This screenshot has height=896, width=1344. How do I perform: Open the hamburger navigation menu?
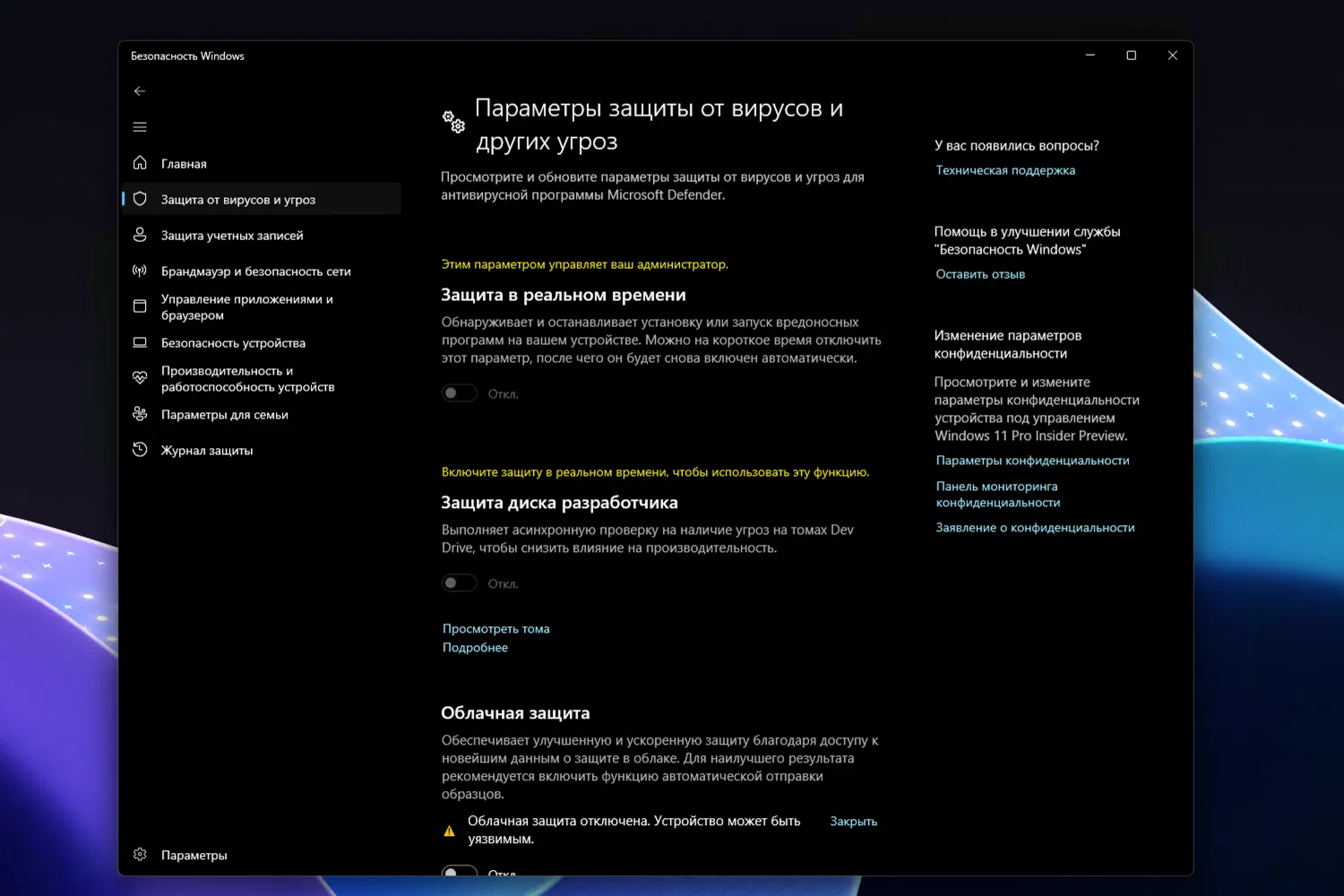(x=140, y=127)
